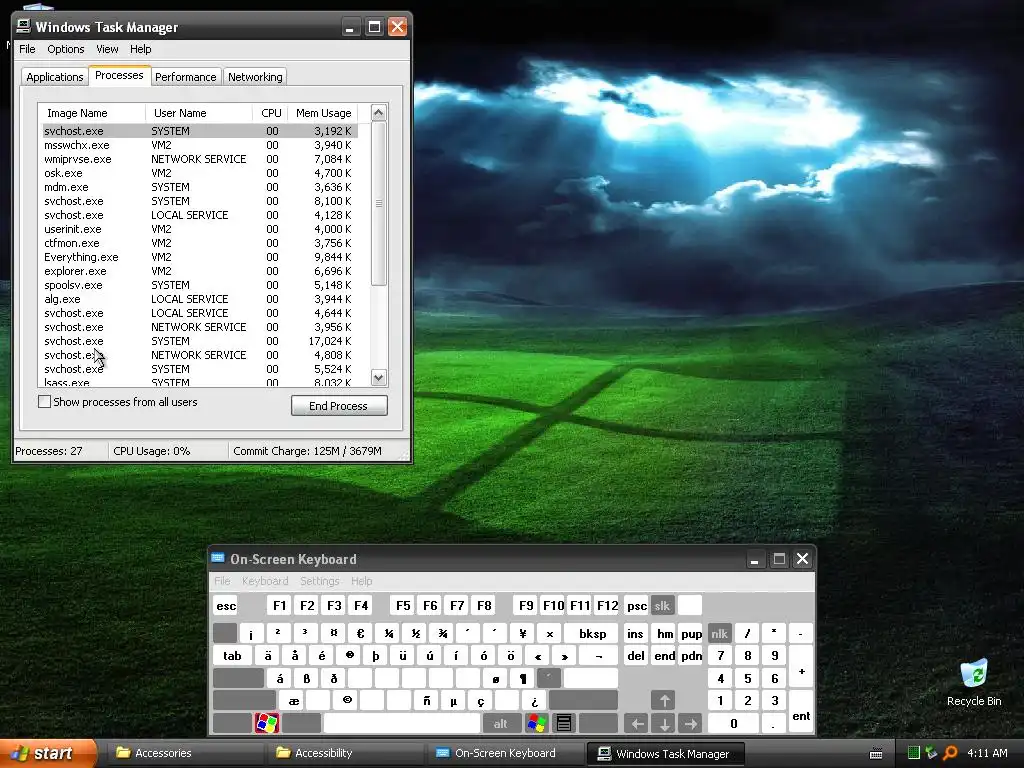Open the Help menu in Task Manager
Screen dimensions: 1024x768
[140, 49]
